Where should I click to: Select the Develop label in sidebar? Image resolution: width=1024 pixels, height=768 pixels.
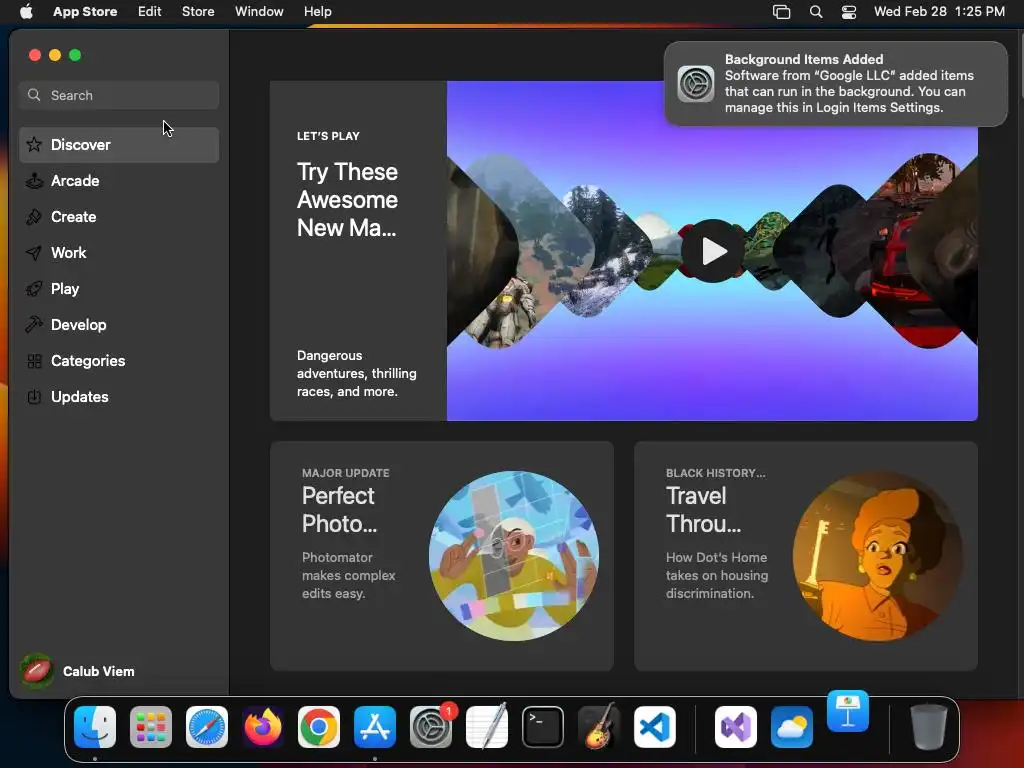pyautogui.click(x=78, y=325)
